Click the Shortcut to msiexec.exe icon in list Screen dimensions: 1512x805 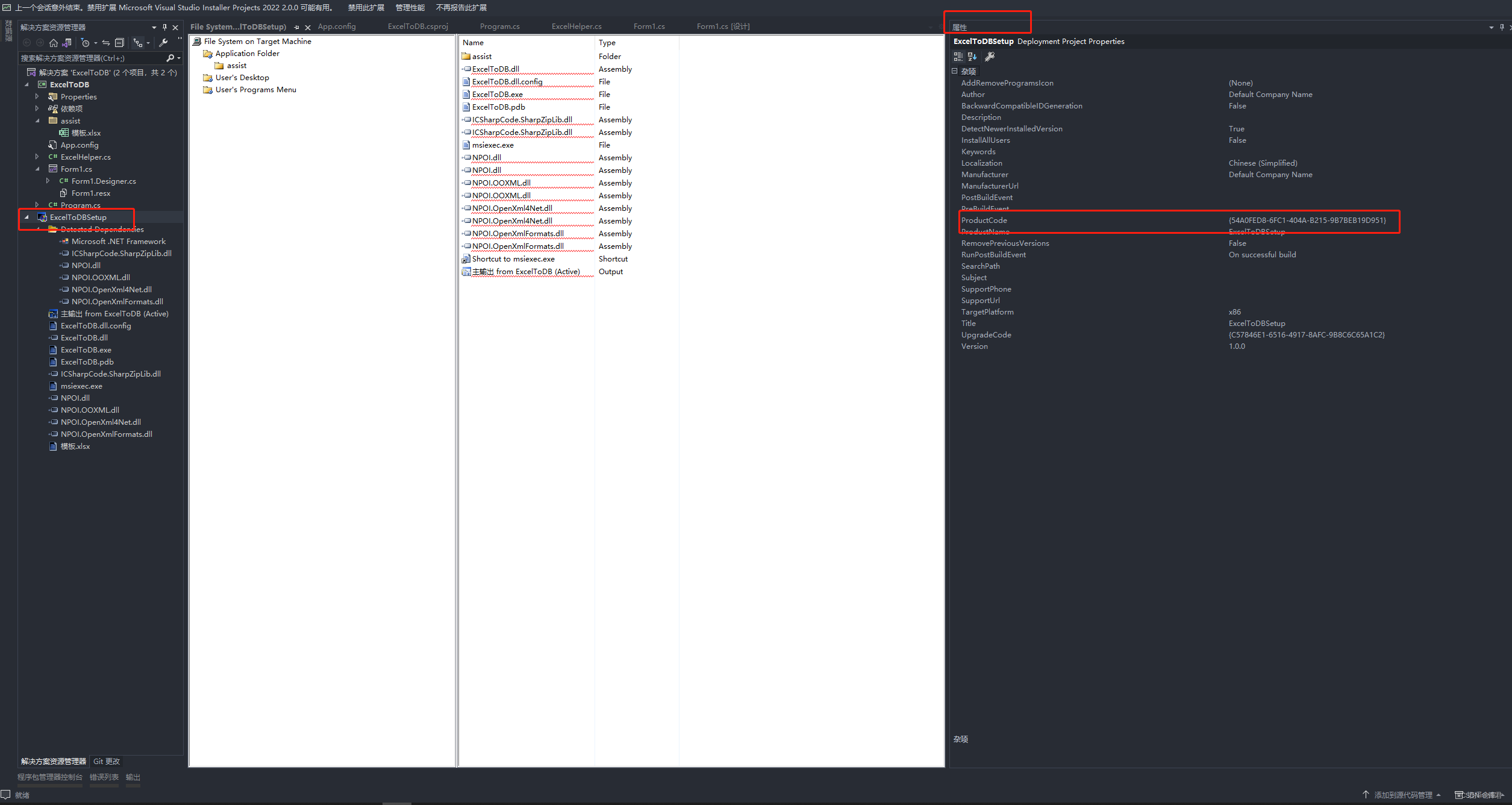pyautogui.click(x=466, y=259)
